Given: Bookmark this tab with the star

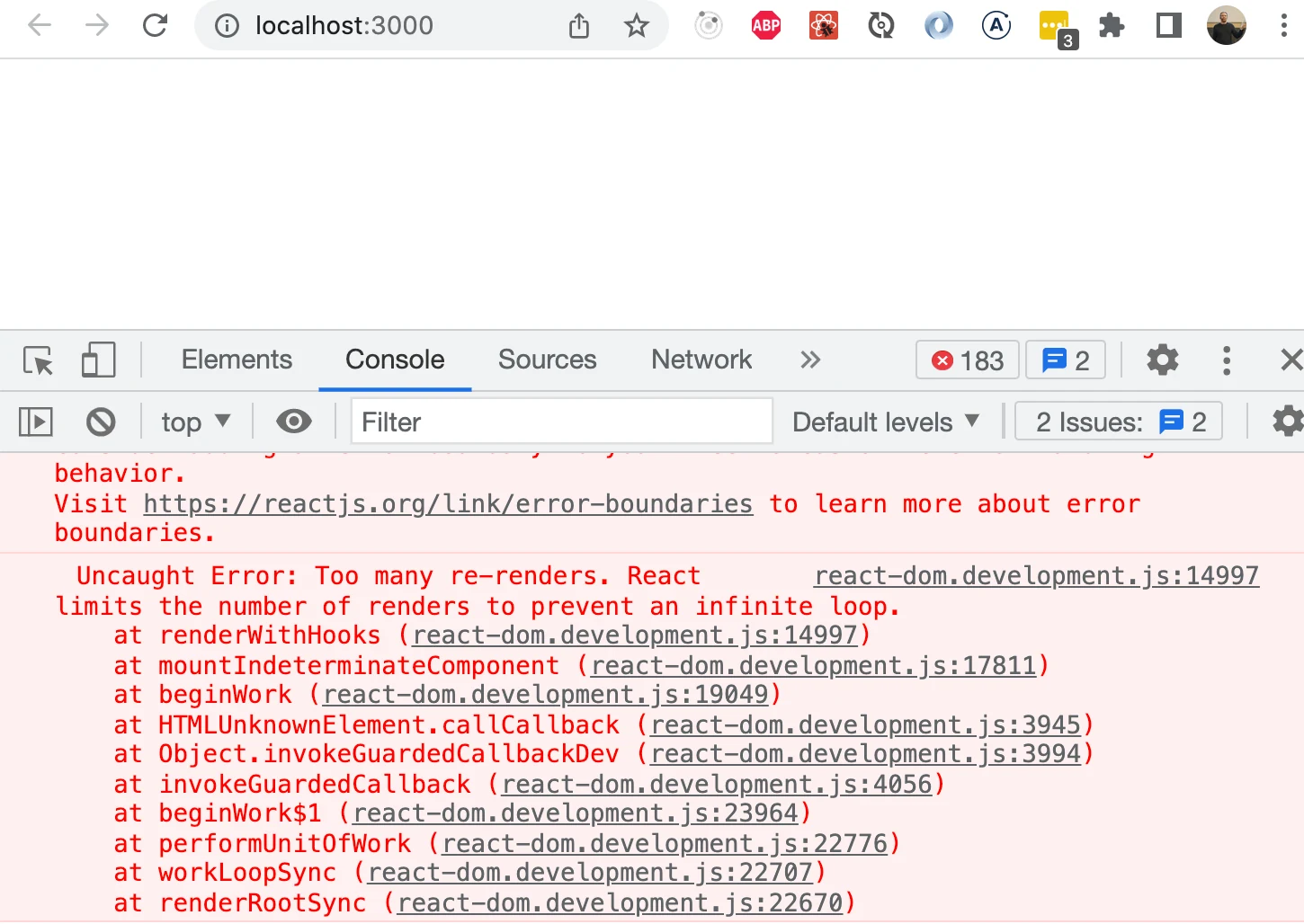Looking at the screenshot, I should point(637,26).
